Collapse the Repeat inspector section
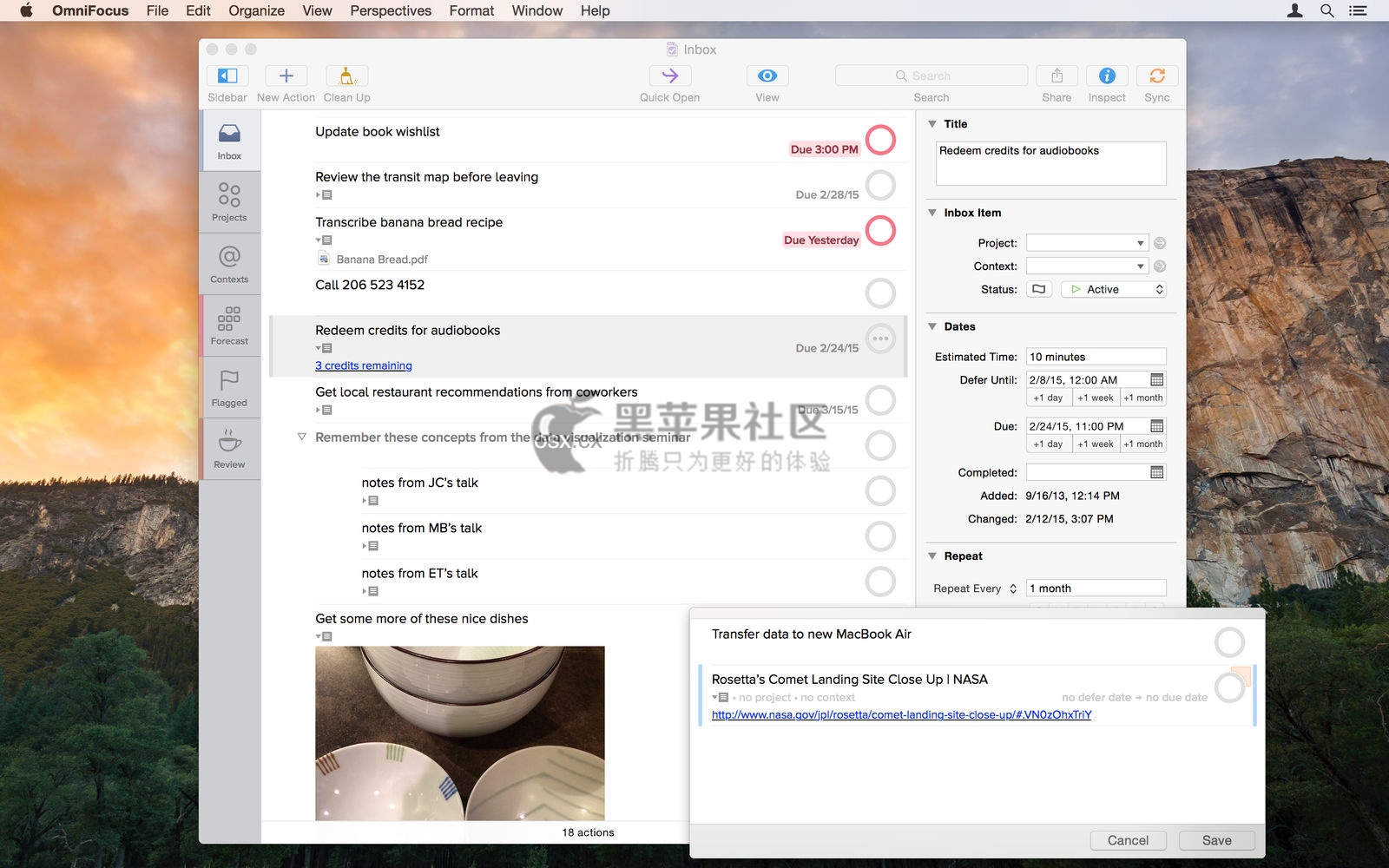Viewport: 1389px width, 868px height. pos(932,556)
